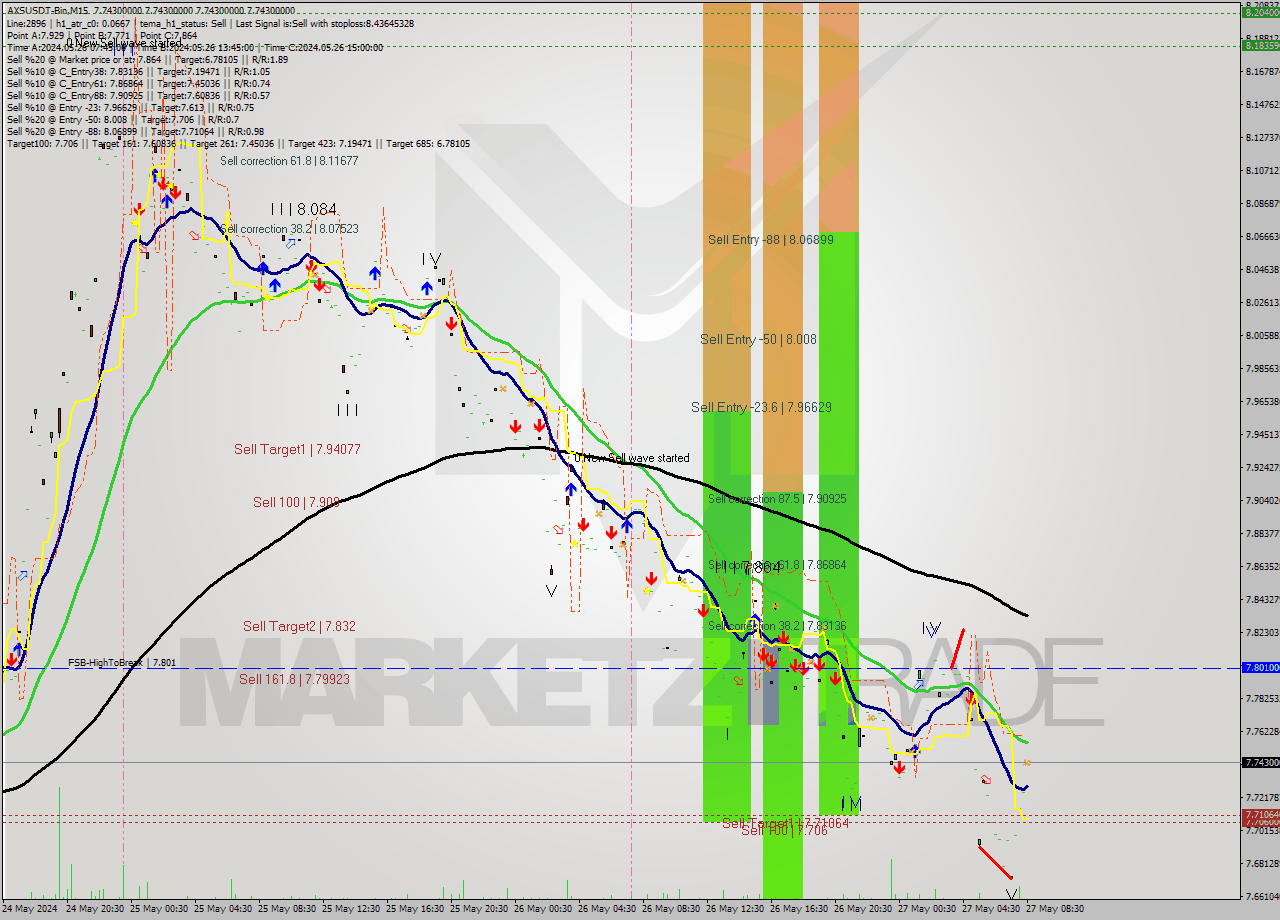
Task: Click the 'Sell %20 @ Market price' header line
Action: (x=147, y=59)
